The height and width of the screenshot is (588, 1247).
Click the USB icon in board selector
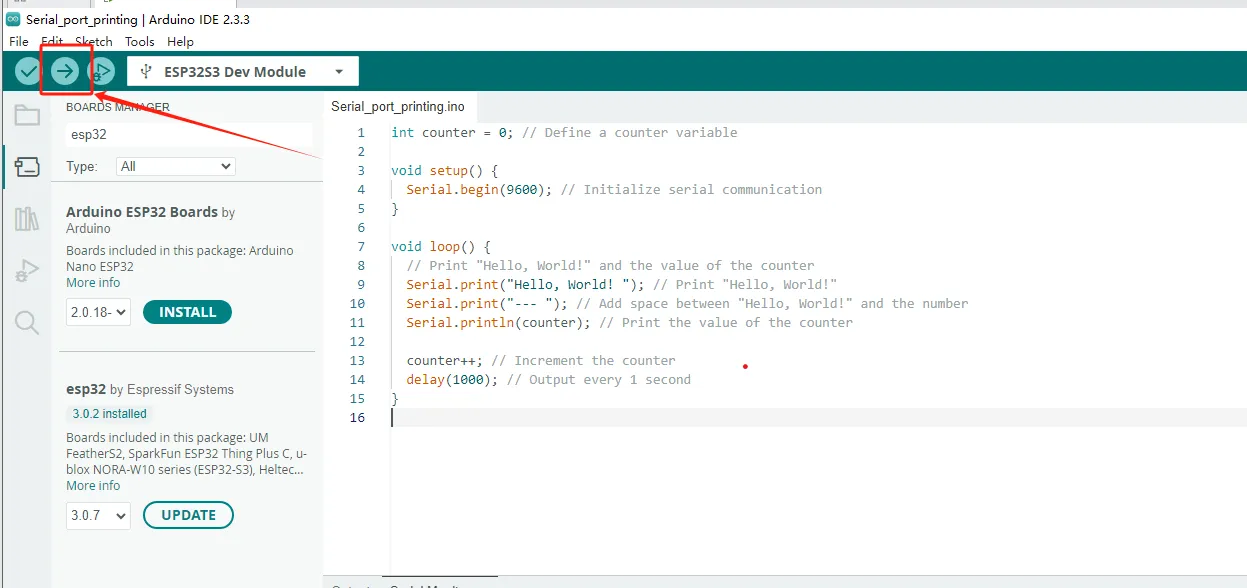tap(147, 71)
